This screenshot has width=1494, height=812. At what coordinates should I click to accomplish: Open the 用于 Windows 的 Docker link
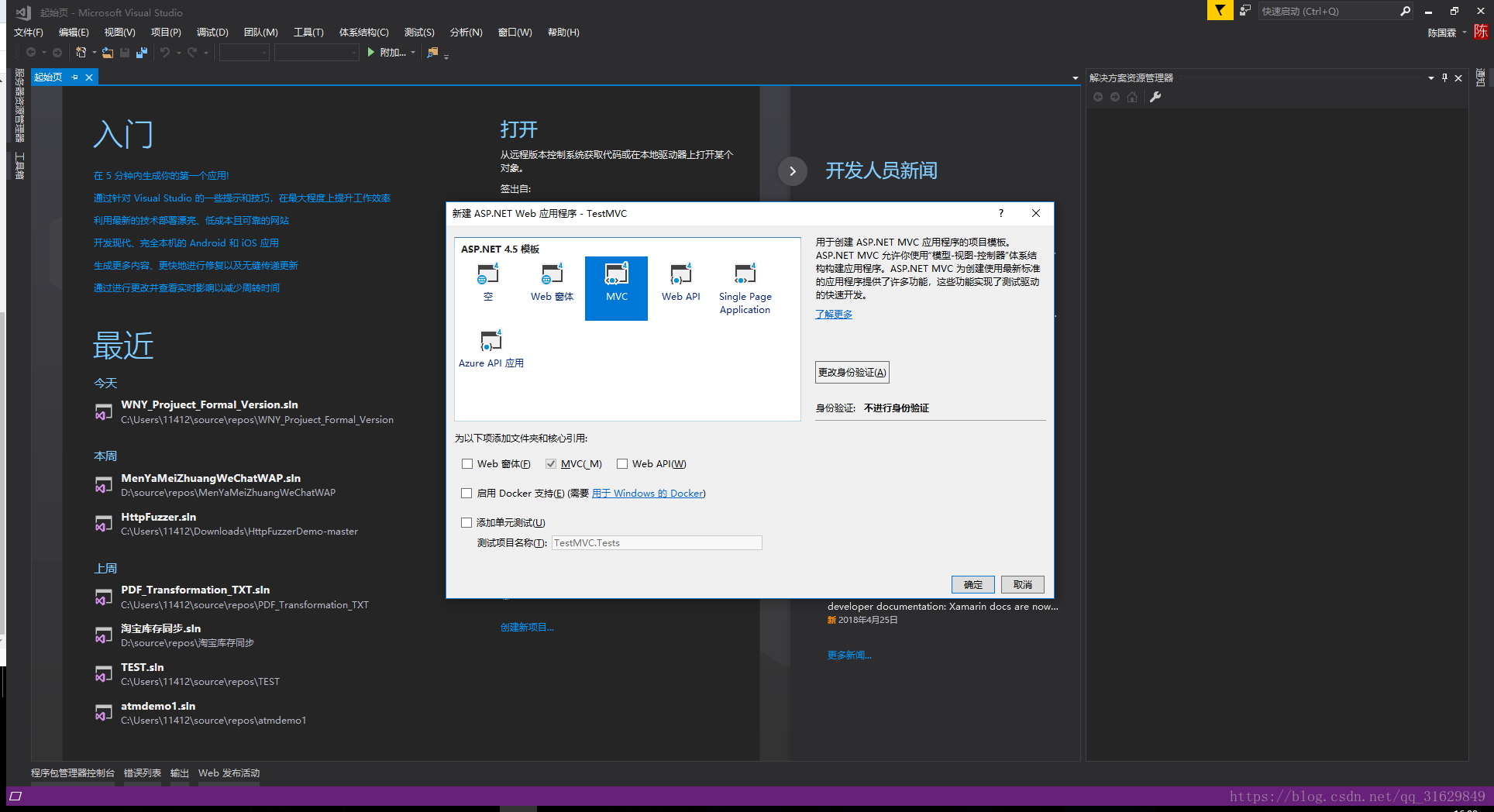[x=648, y=494]
